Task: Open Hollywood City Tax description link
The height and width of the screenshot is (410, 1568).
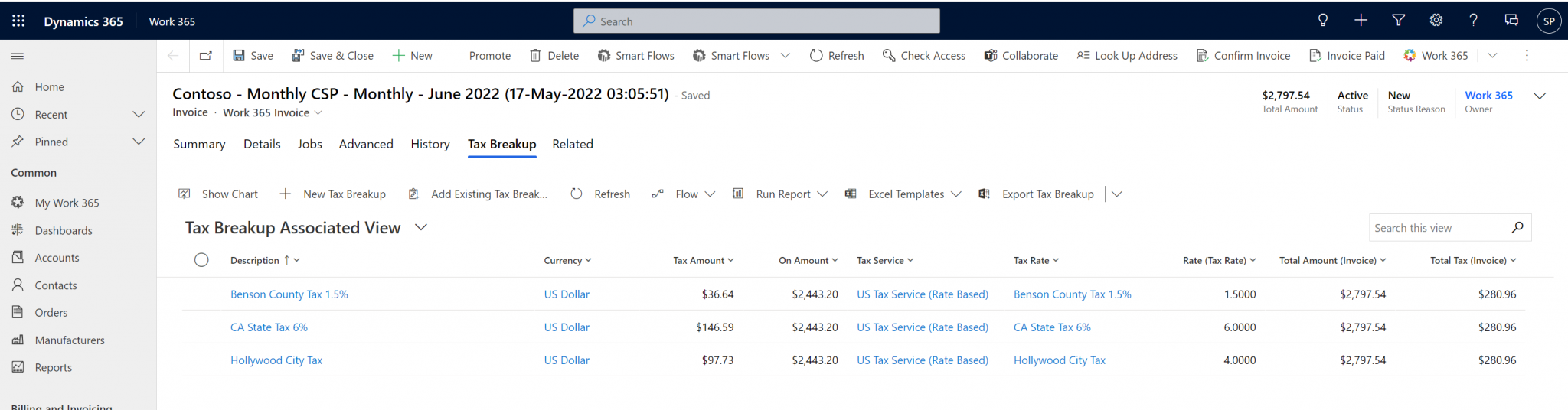Action: [x=276, y=360]
